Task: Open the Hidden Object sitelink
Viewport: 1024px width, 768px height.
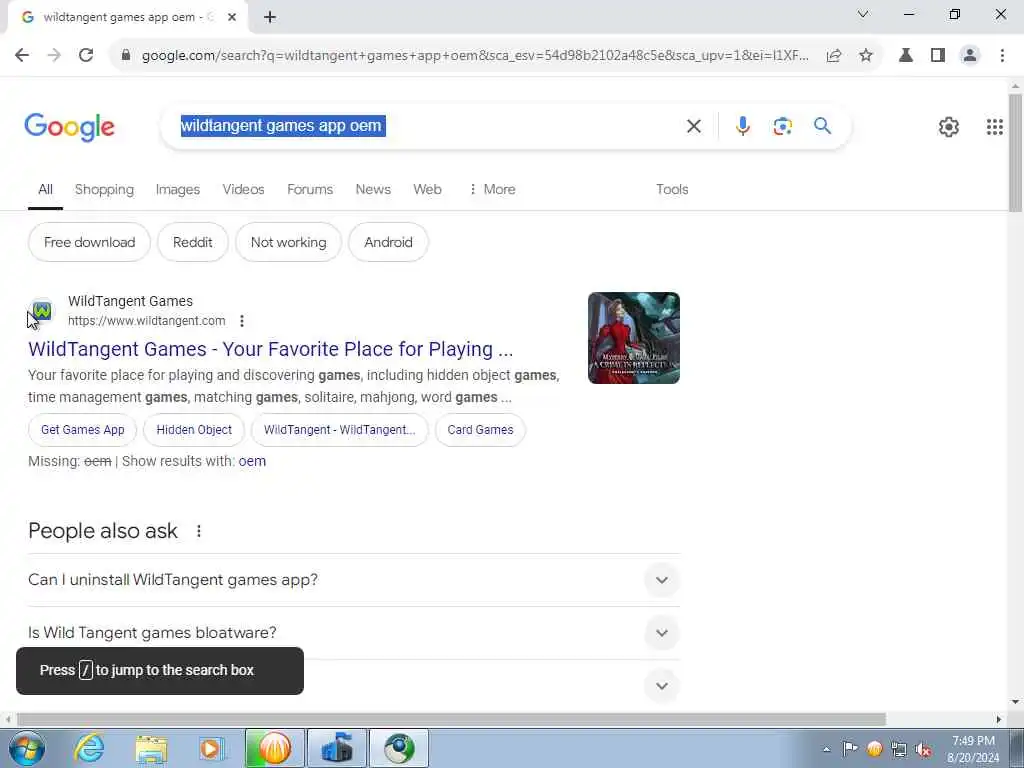Action: pos(194,430)
